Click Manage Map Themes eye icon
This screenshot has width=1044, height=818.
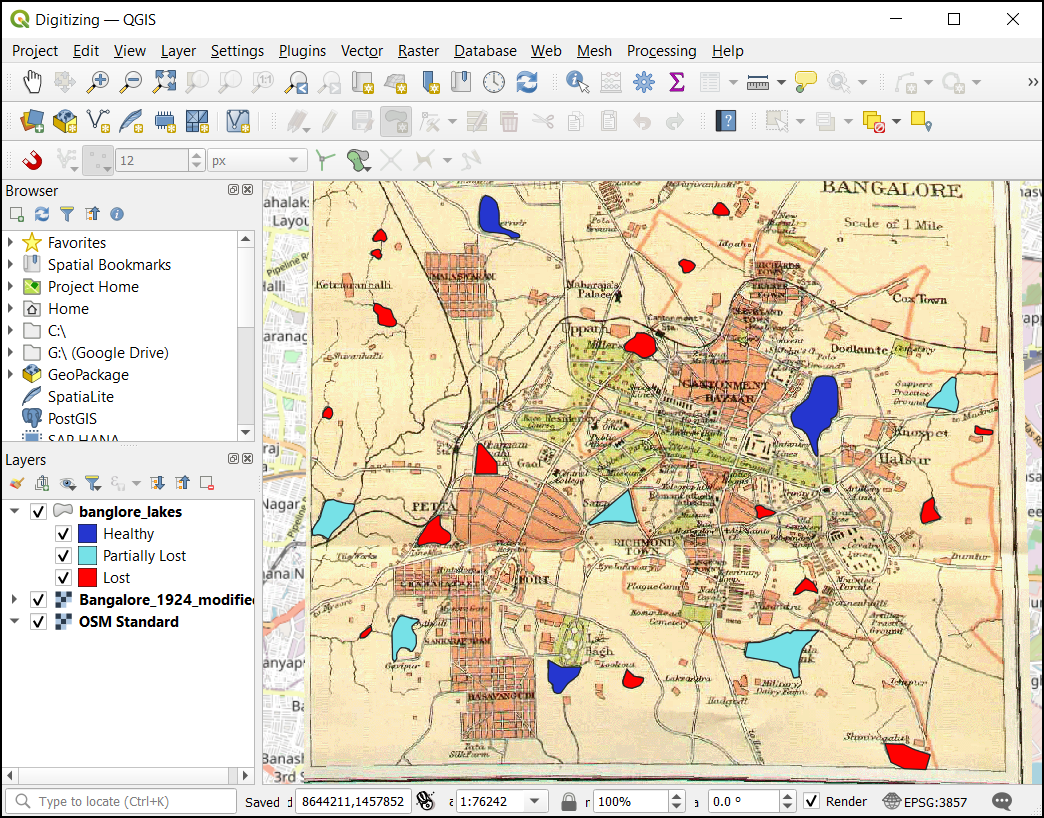[67, 483]
